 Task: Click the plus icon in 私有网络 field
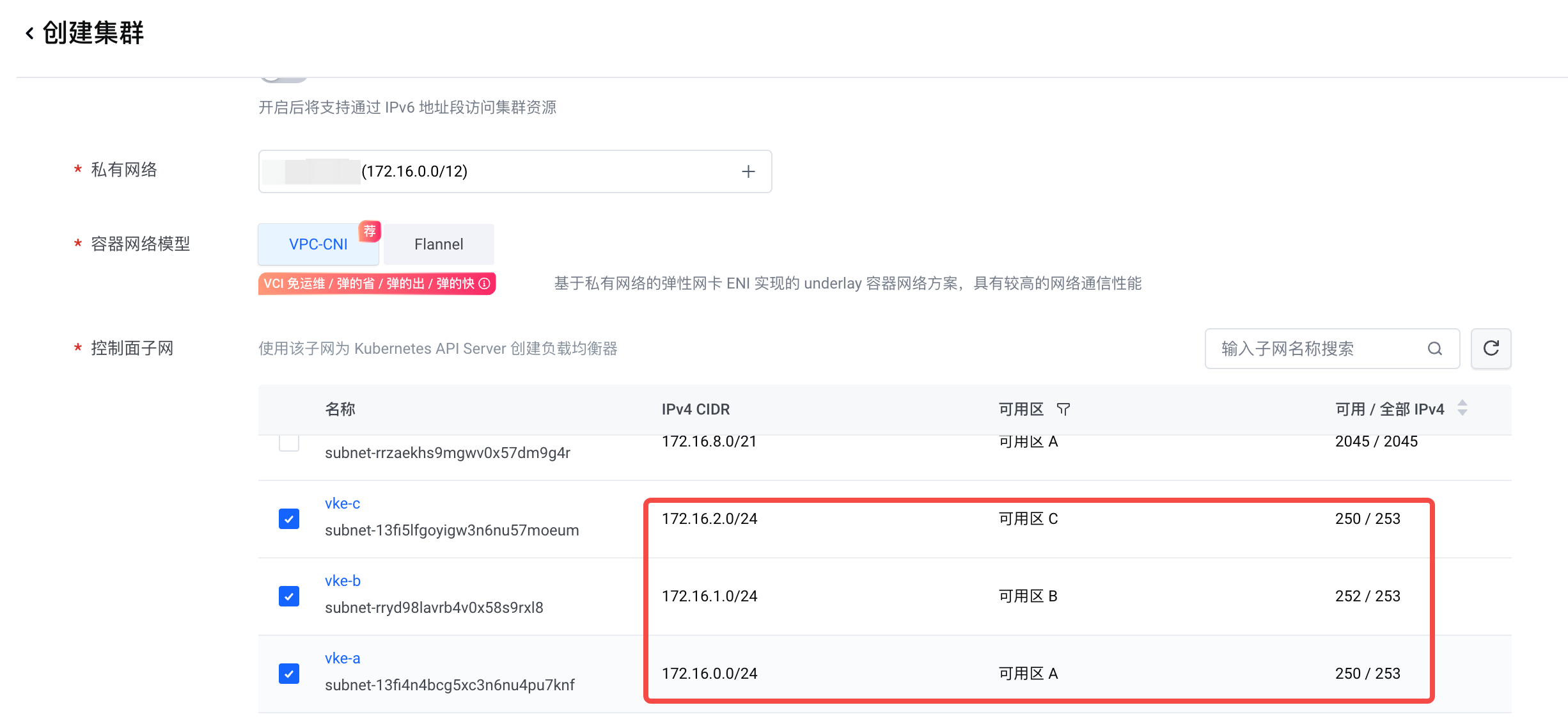(x=748, y=171)
